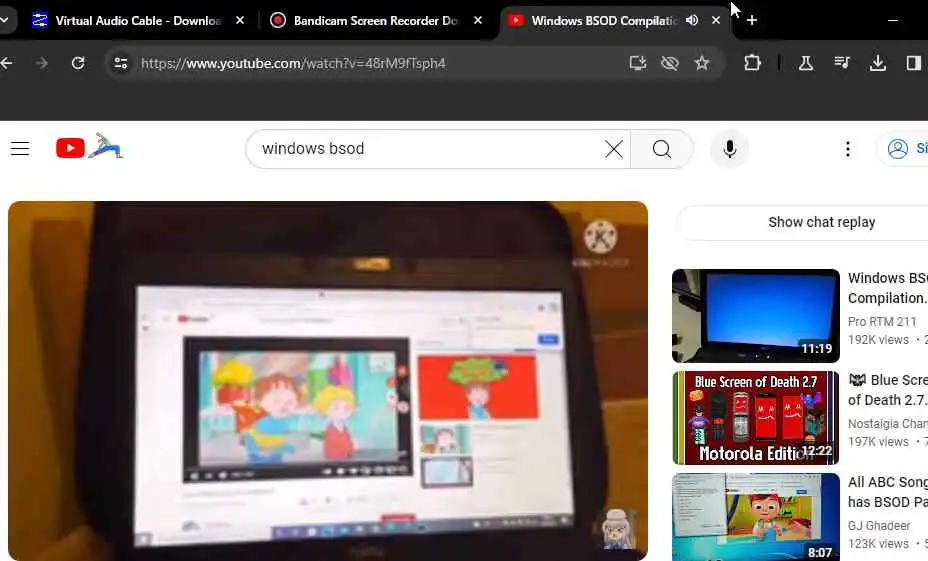Screen dimensions: 928x561
Task: Run search with the magnifier button
Action: pos(662,149)
